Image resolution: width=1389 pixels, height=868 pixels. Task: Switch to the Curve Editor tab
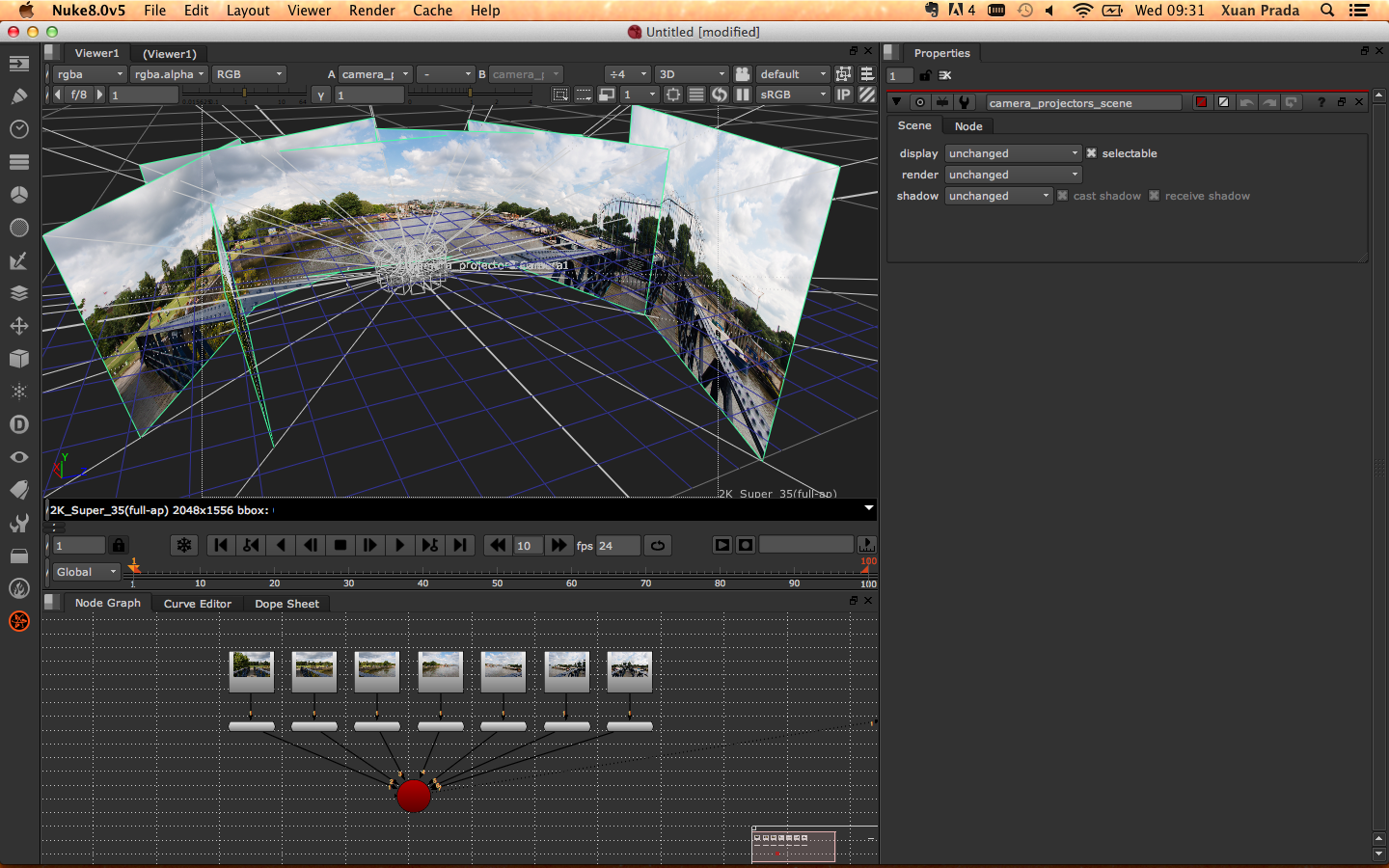click(x=198, y=604)
